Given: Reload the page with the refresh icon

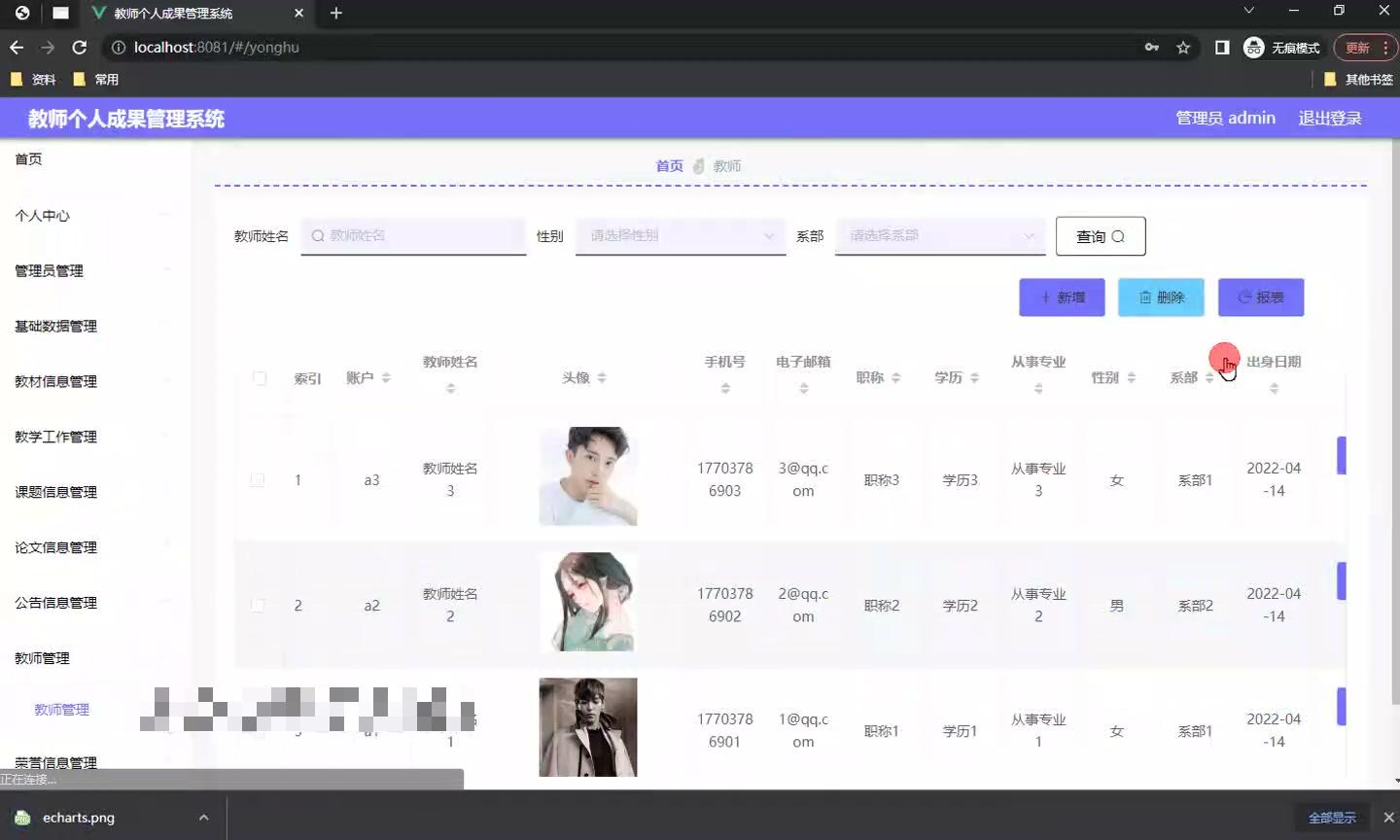Looking at the screenshot, I should (80, 47).
